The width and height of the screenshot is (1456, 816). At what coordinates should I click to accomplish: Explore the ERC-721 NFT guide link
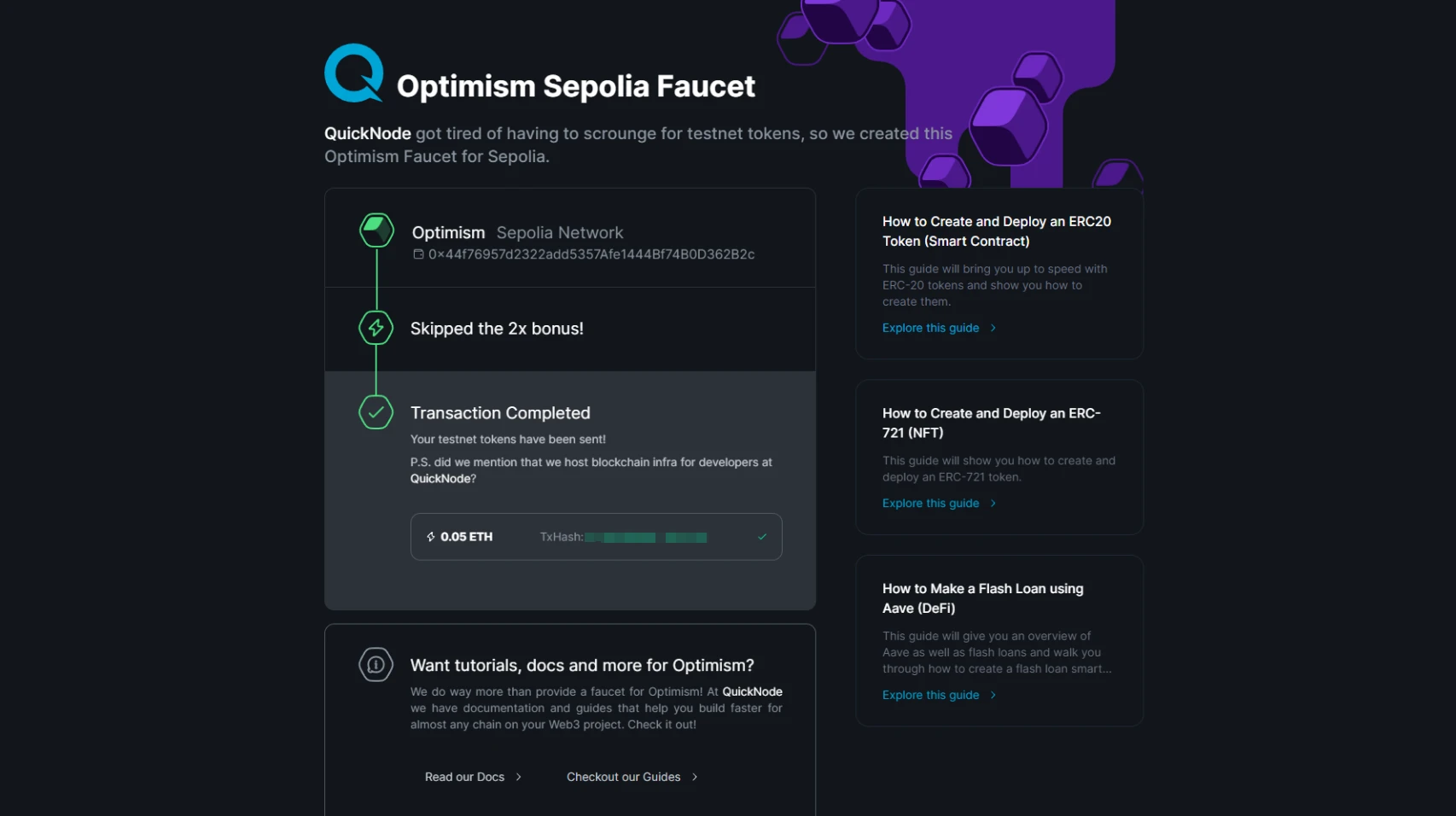931,504
